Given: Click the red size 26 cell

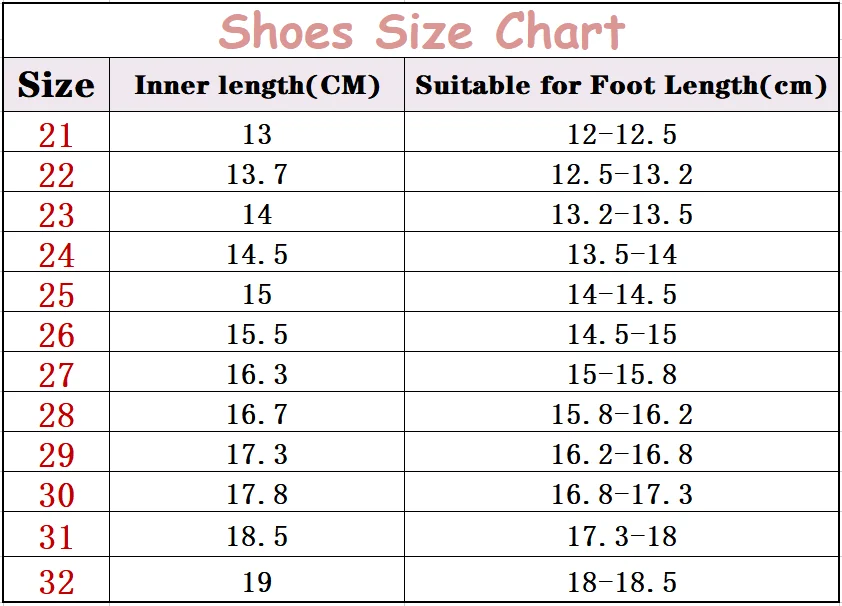Looking at the screenshot, I should tap(56, 335).
